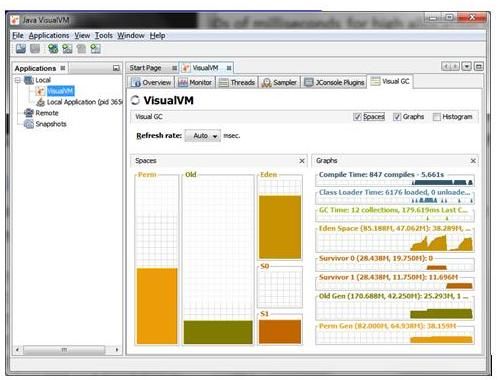Viewport: 500px width, 380px height.
Task: Click the Load Snapshot toolbar icon
Action: 21,49
